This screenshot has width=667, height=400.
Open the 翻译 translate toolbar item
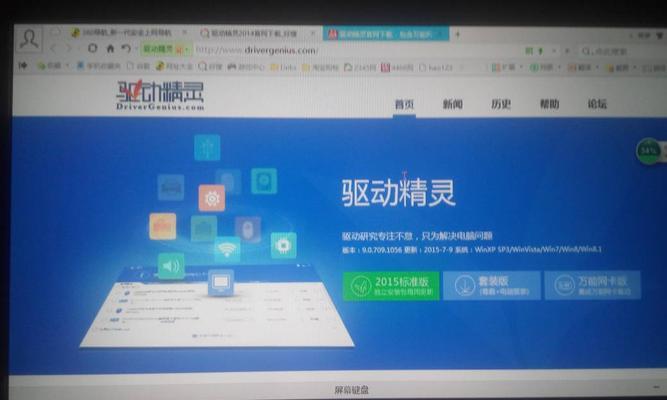pyautogui.click(x=580, y=68)
